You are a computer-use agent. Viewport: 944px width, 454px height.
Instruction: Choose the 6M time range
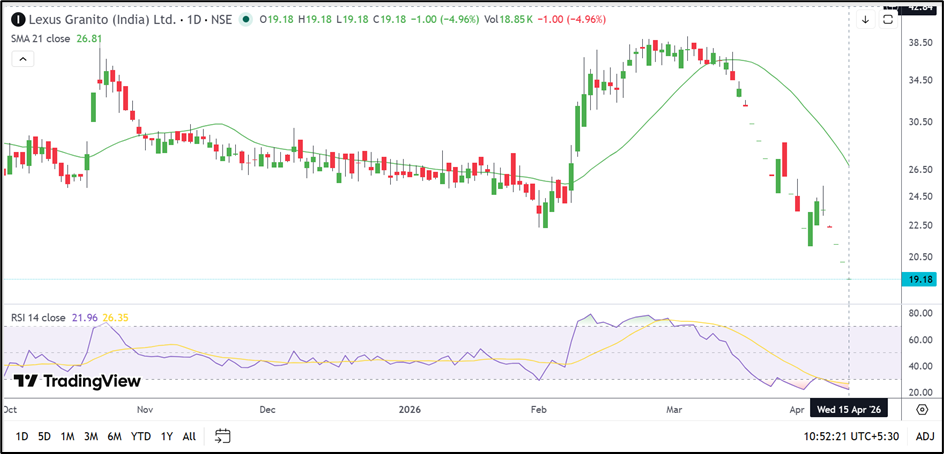click(115, 436)
